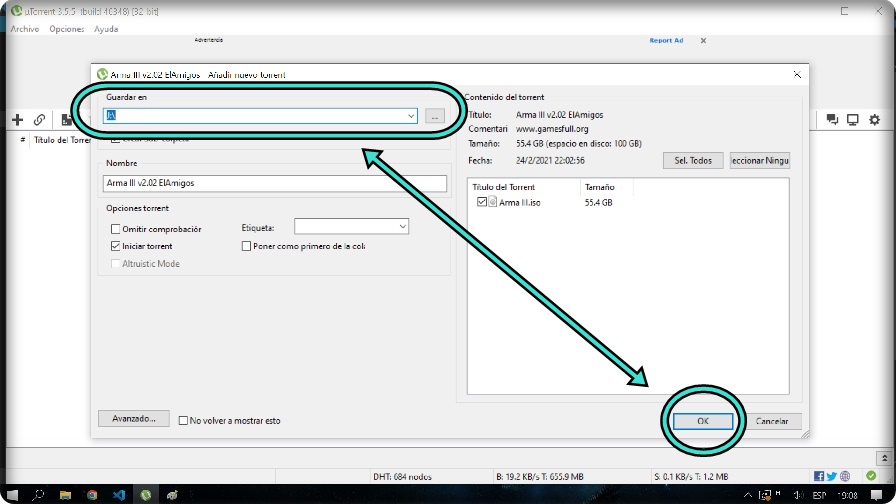This screenshot has height=504, width=896.
Task: Click the green network OK checkmark icon
Action: 871,475
